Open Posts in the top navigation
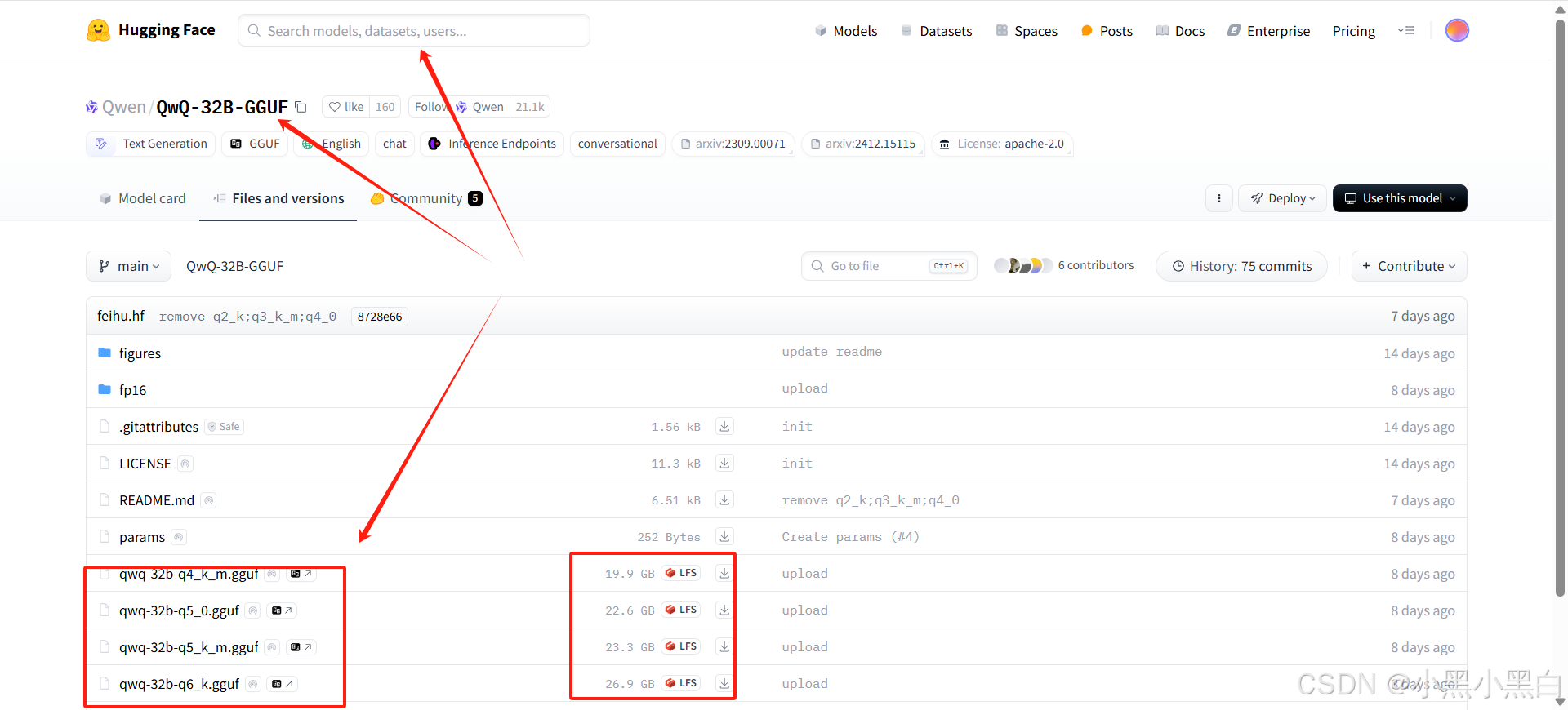The width and height of the screenshot is (1568, 710). 1107,31
